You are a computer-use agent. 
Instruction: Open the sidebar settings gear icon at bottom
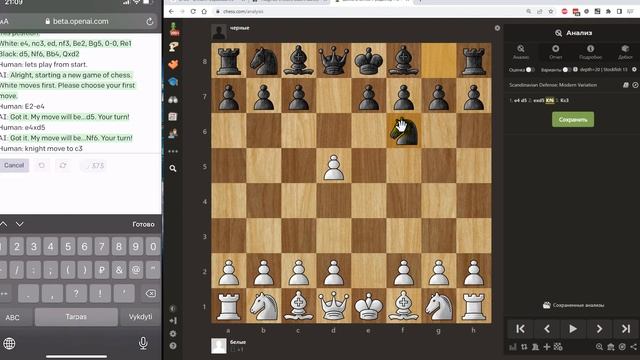tap(173, 333)
